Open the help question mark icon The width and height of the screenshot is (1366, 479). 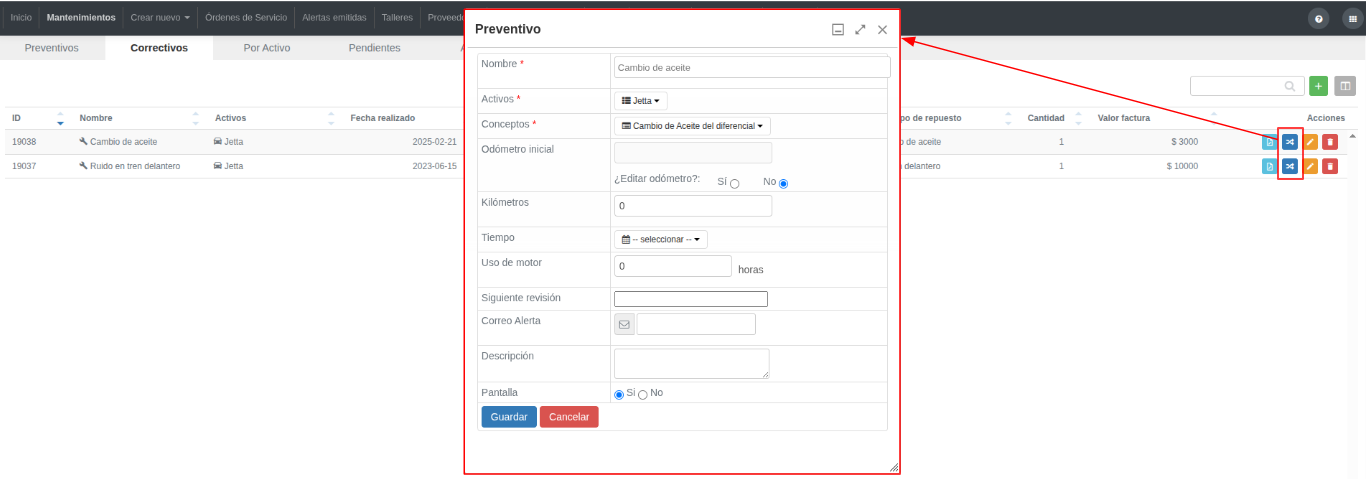pos(1320,18)
